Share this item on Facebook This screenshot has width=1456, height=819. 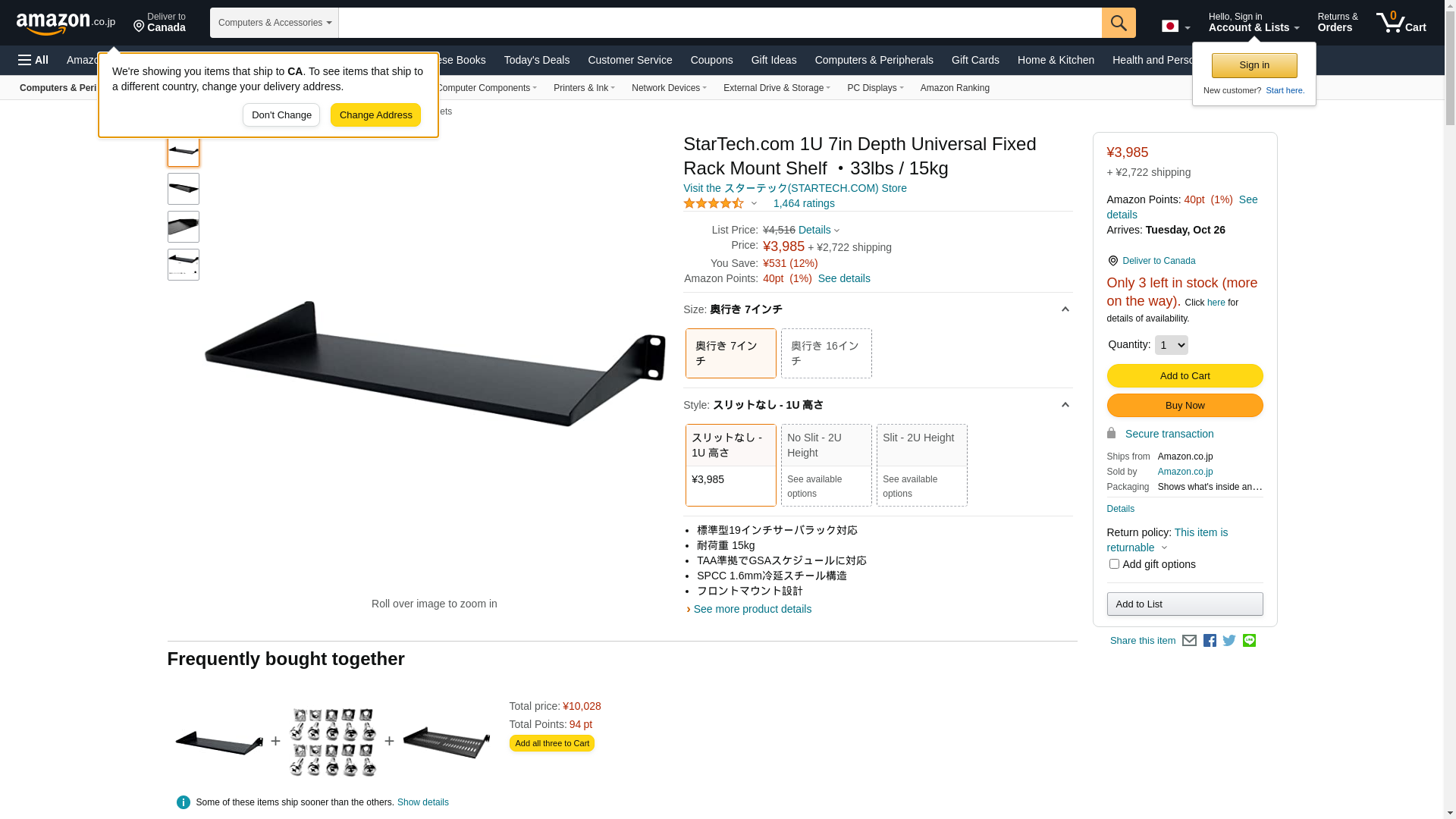(1210, 641)
